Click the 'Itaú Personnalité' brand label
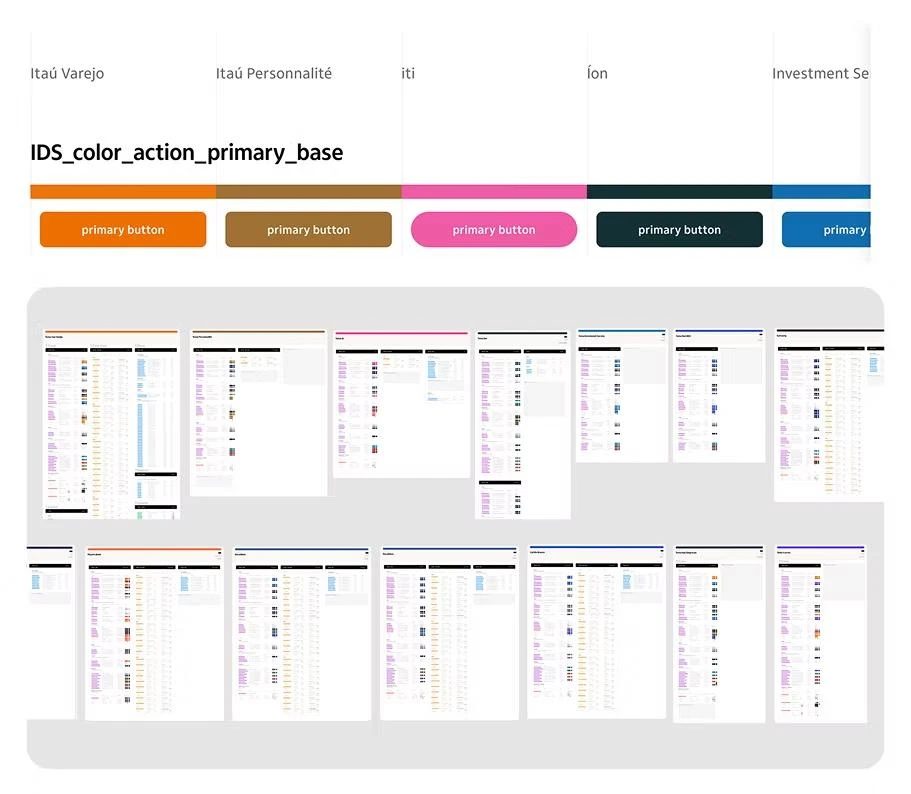911x794 pixels. pos(274,74)
